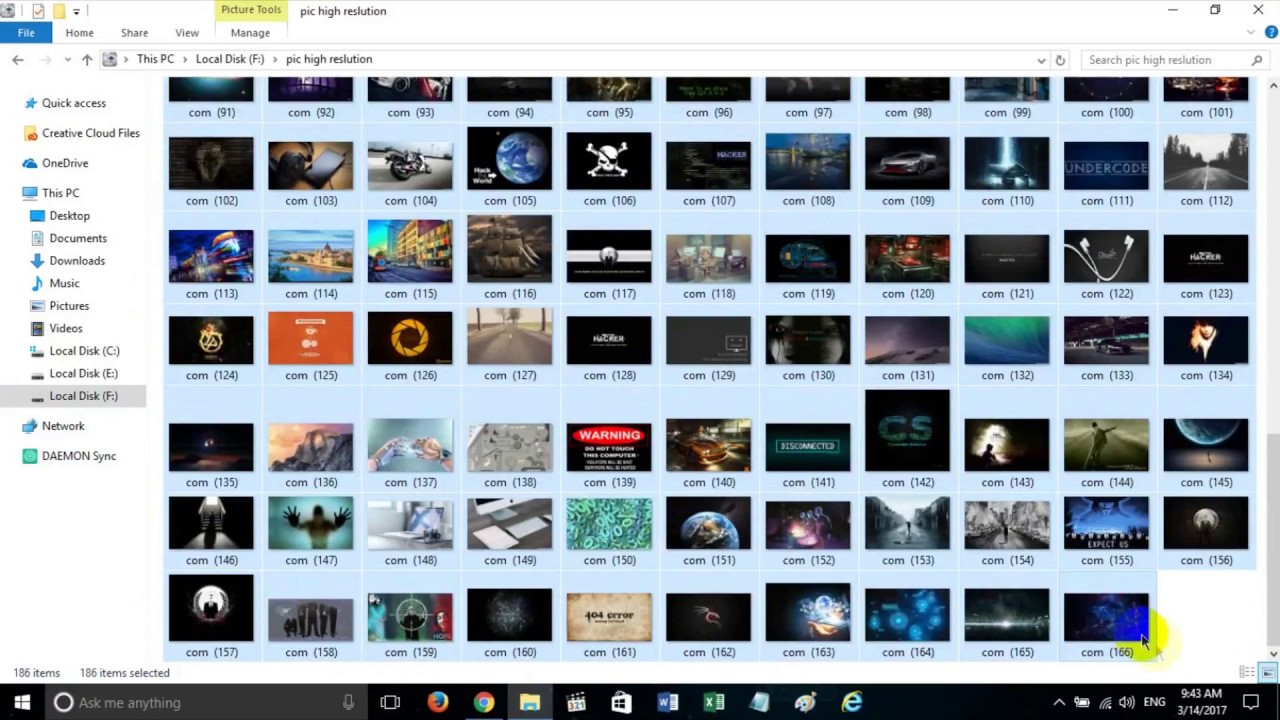The image size is (1280, 720).
Task: Select the Manage tab under Picture Tools
Action: [x=250, y=33]
